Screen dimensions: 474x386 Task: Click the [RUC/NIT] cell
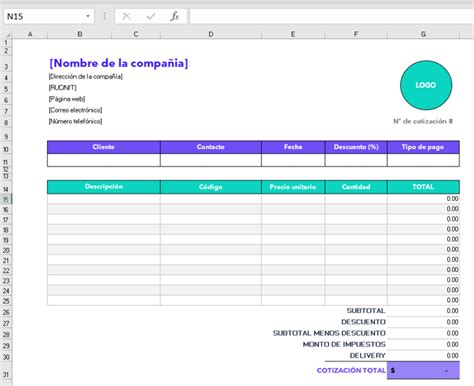pyautogui.click(x=63, y=88)
